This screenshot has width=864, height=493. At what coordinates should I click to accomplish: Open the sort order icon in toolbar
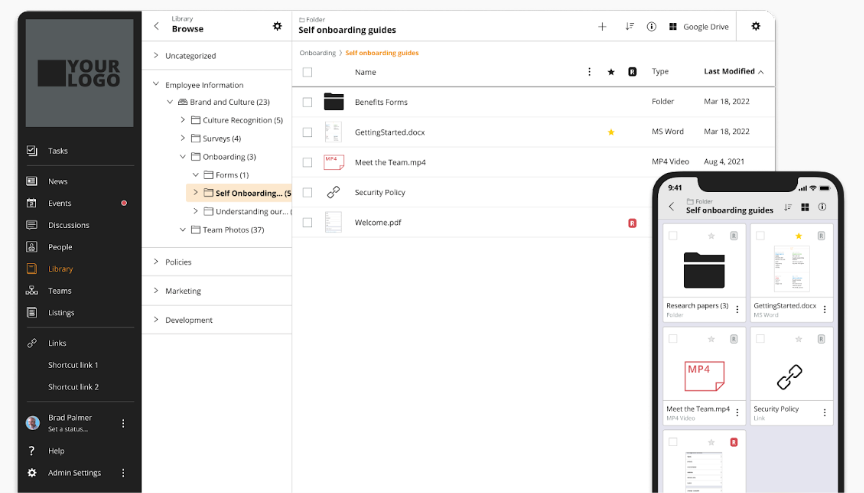[629, 27]
